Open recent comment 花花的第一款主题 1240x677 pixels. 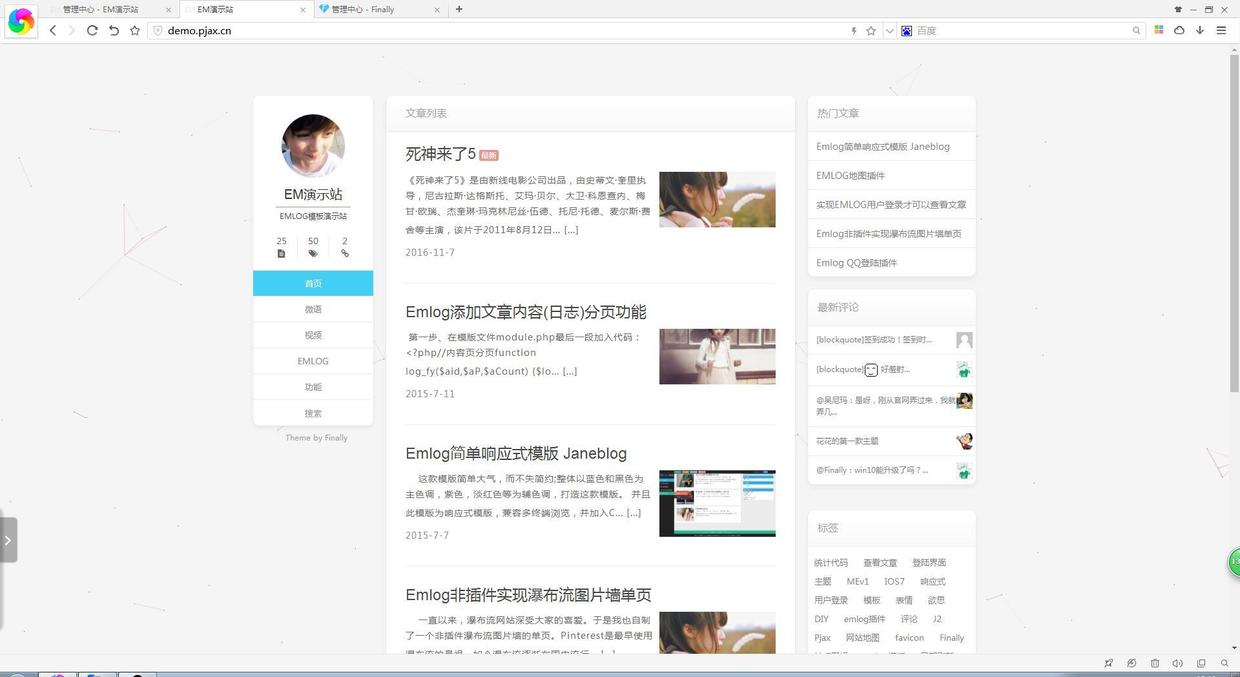(847, 441)
